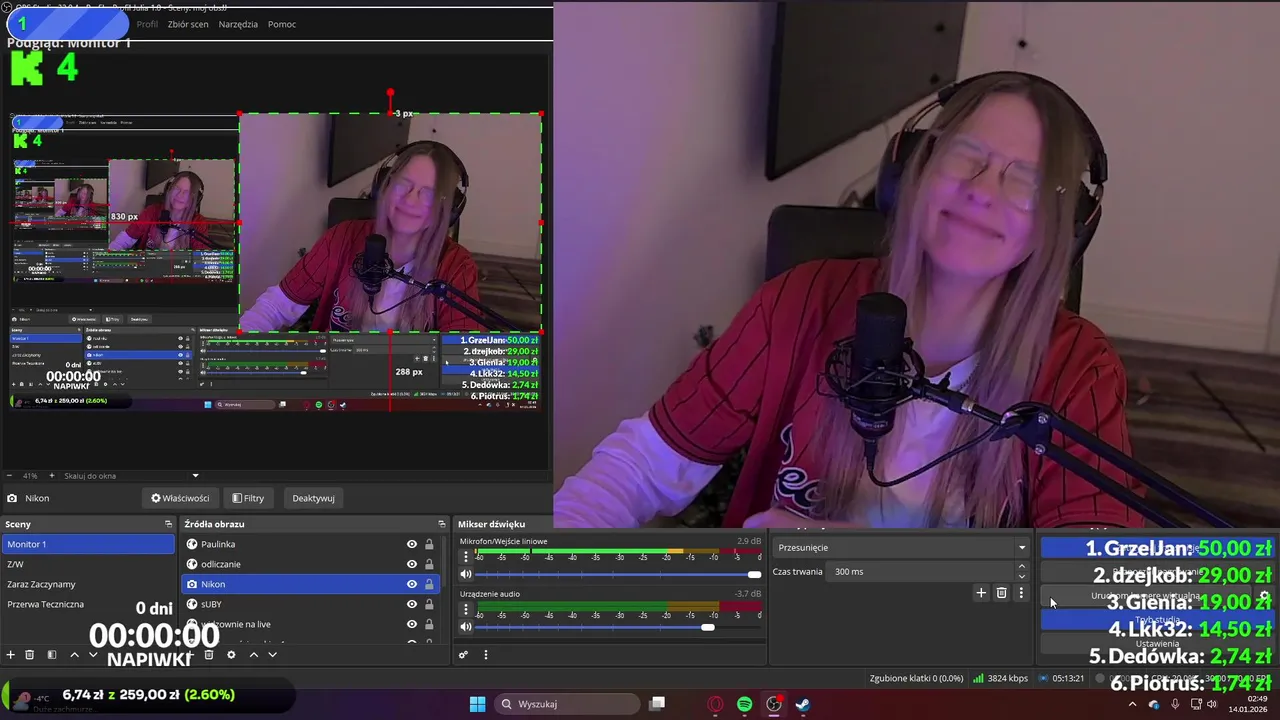This screenshot has height=720, width=1280.
Task: Adjust Urządzenie audio volume slider
Action: 617,627
